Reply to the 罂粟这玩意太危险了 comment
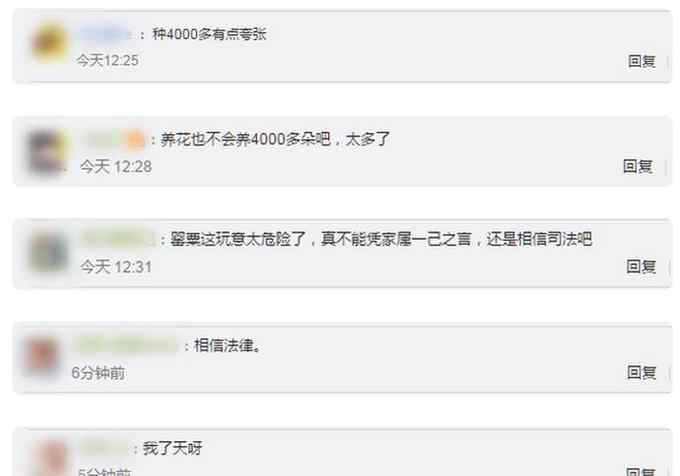Screen dimensions: 680x476 coord(641,266)
